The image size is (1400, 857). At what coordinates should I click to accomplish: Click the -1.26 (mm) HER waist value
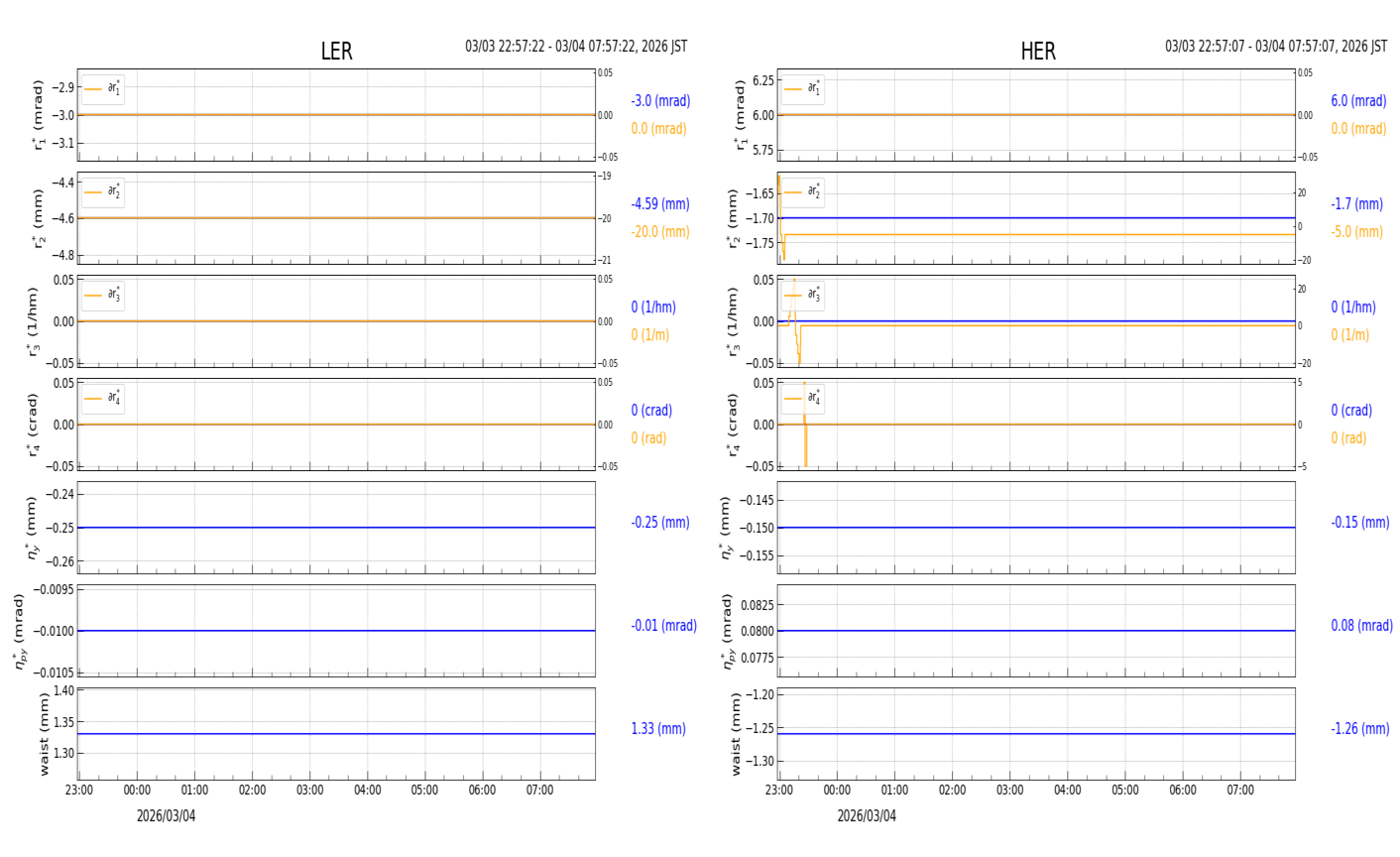[1359, 729]
